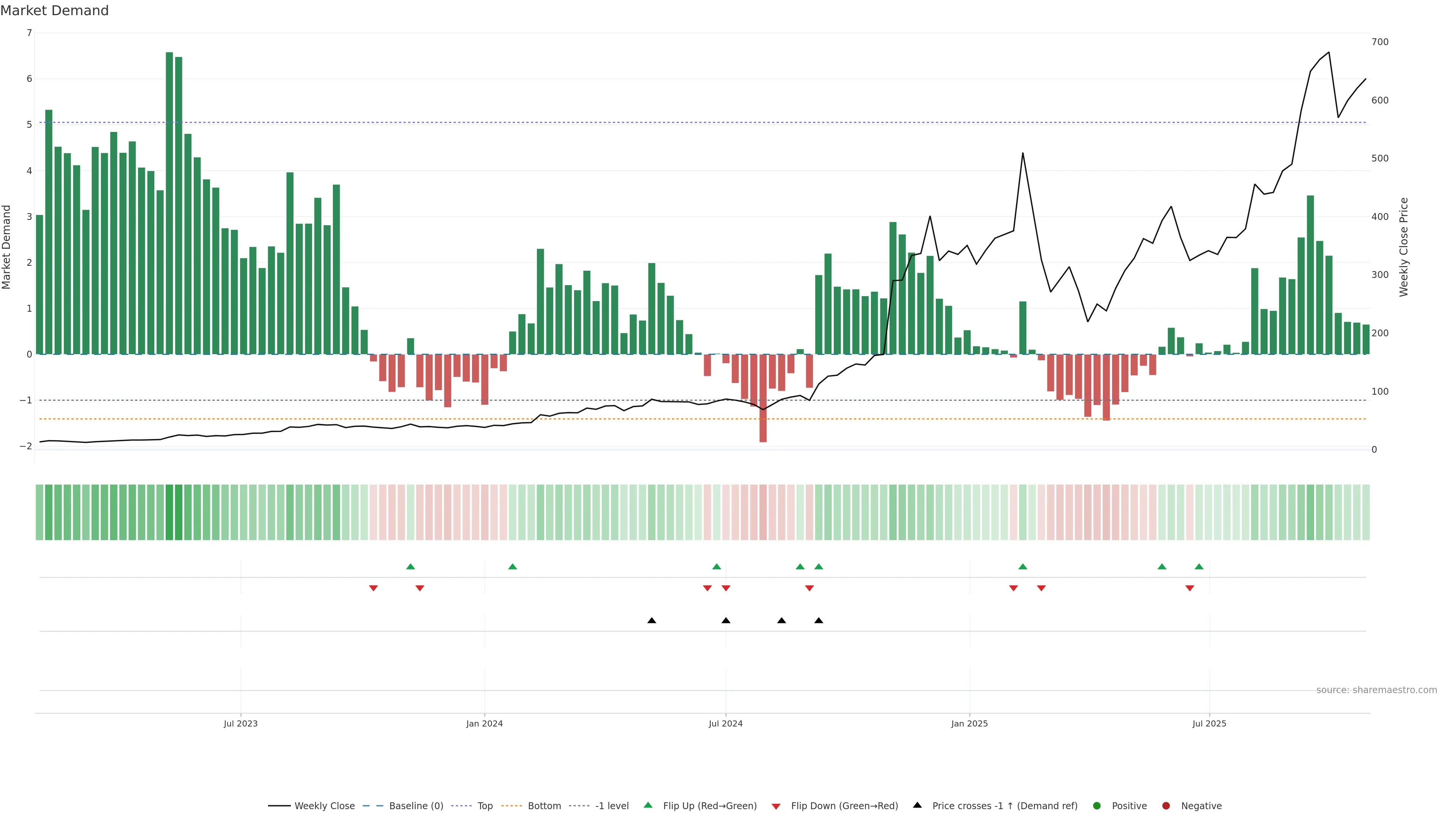Click the green Positive legend dot
1456x819 pixels.
pos(1097,806)
